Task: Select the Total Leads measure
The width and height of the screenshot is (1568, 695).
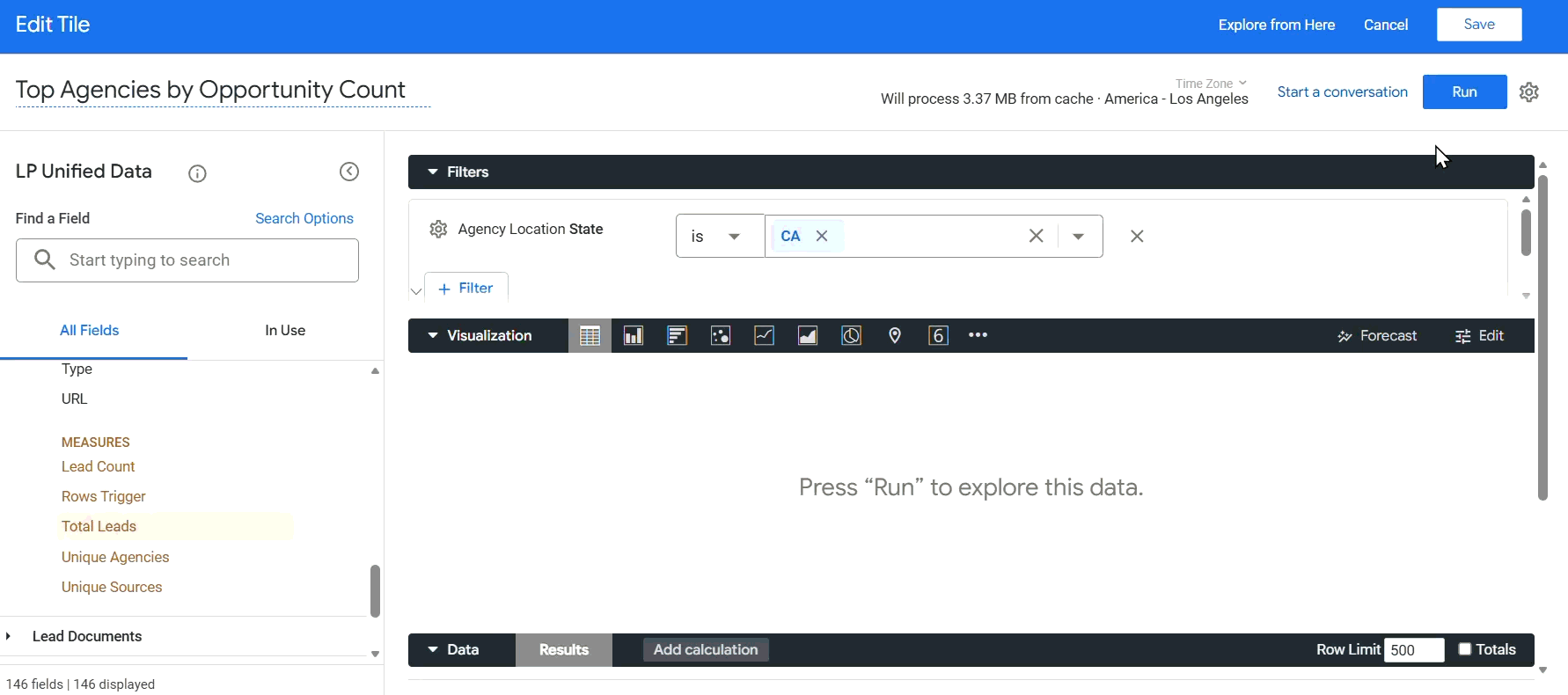Action: click(x=99, y=527)
